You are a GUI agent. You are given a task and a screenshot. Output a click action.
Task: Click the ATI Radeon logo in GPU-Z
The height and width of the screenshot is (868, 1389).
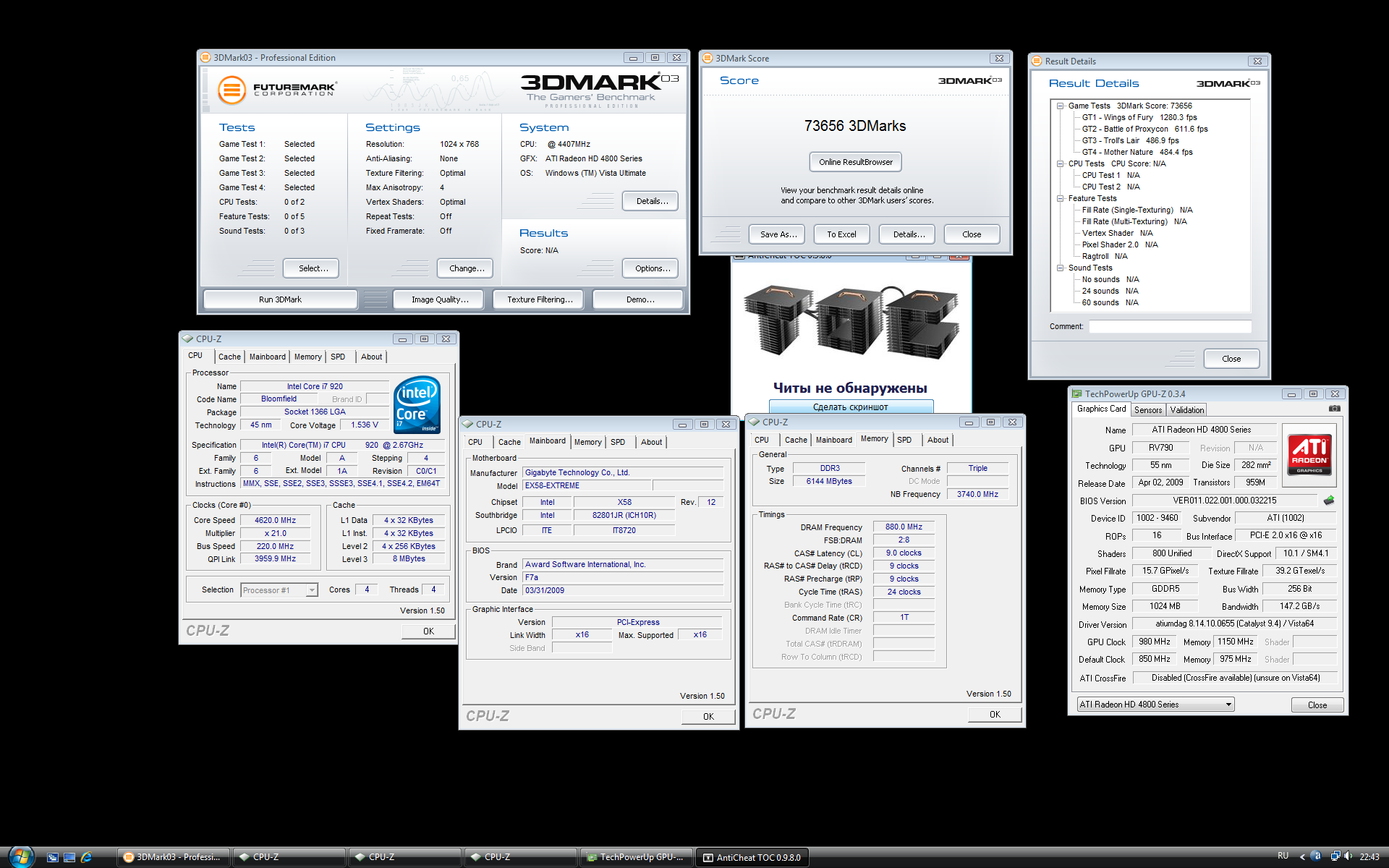pos(1309,455)
